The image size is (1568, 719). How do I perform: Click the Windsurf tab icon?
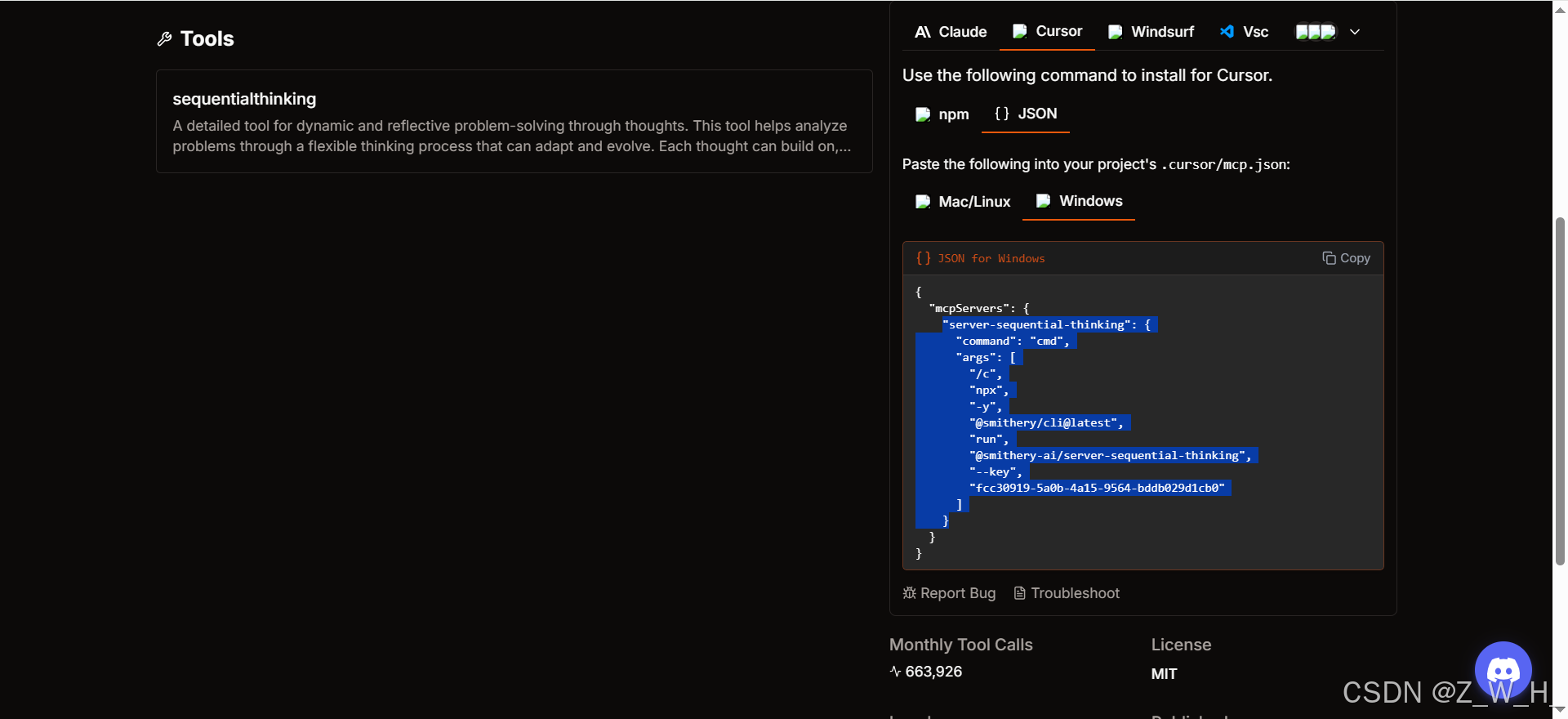[x=1116, y=32]
